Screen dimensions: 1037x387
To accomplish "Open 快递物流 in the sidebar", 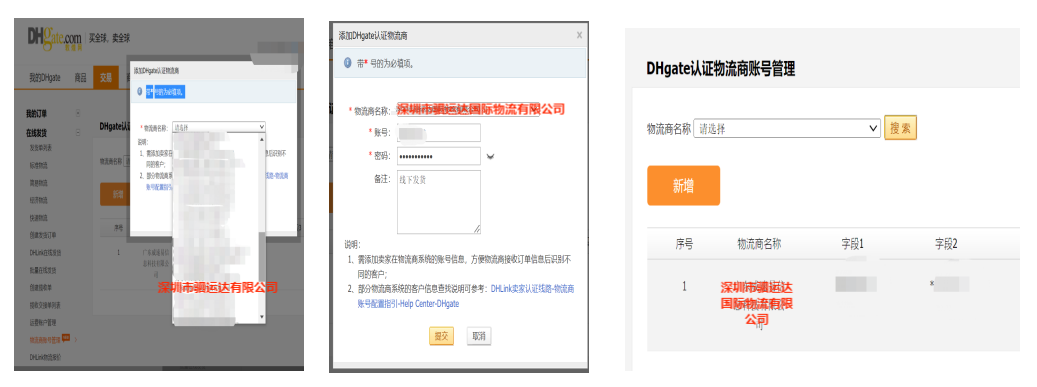I will 38,218.
